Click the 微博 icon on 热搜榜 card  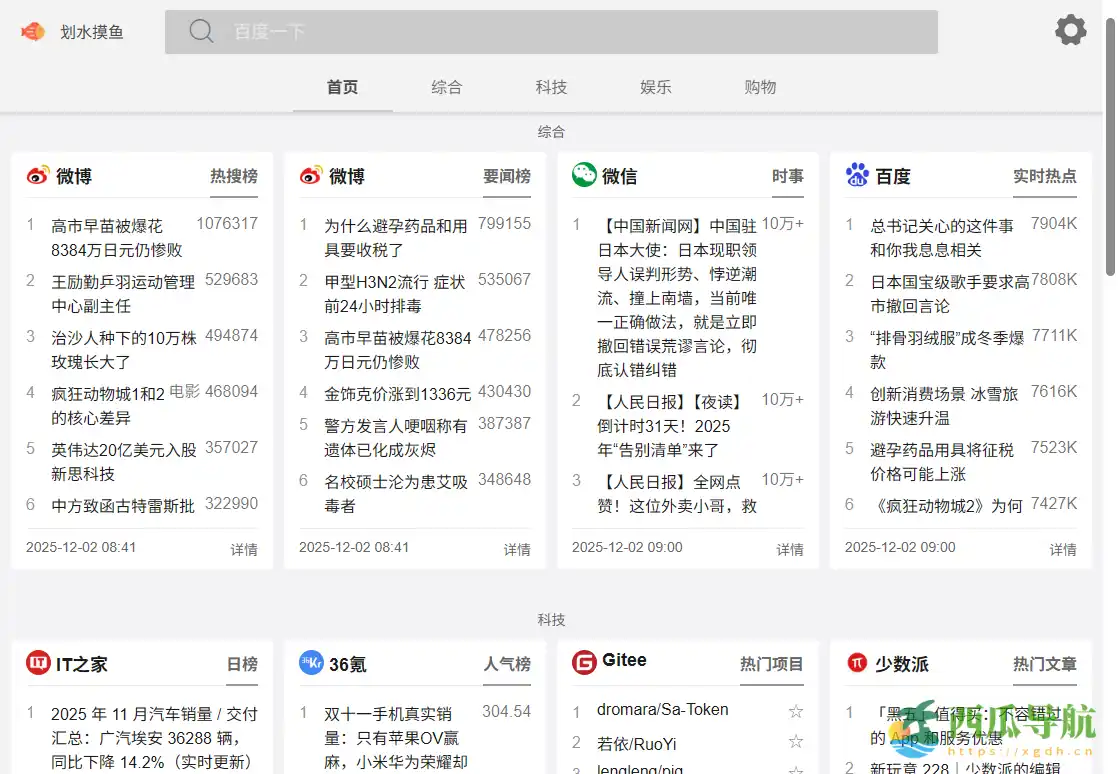(36, 176)
